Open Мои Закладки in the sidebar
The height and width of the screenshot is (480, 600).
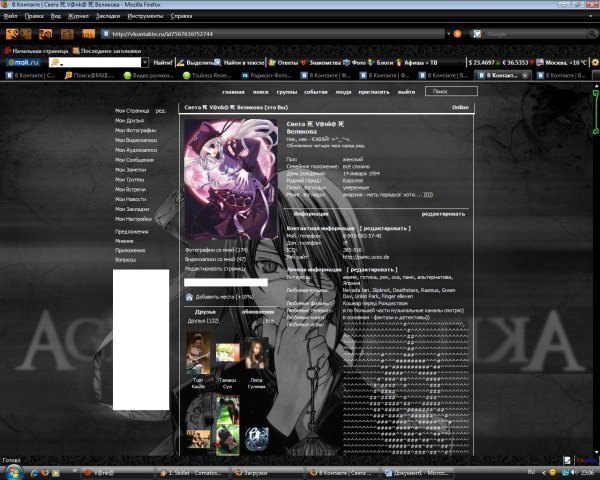[x=132, y=209]
